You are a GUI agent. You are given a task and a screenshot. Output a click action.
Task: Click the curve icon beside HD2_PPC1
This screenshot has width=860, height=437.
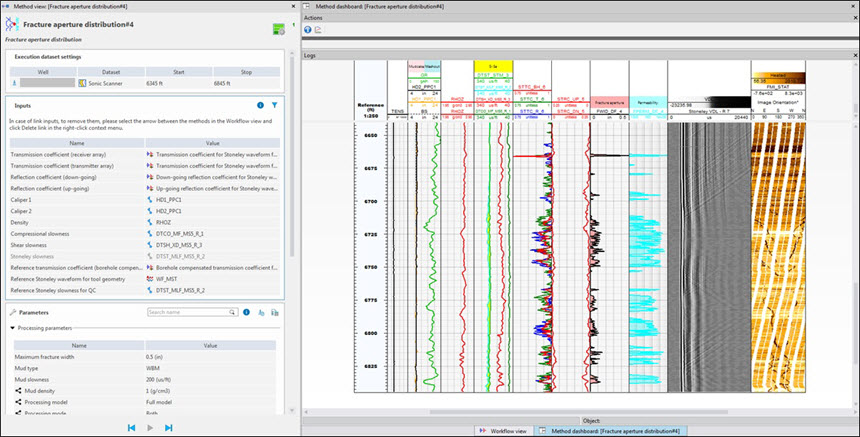click(x=150, y=211)
